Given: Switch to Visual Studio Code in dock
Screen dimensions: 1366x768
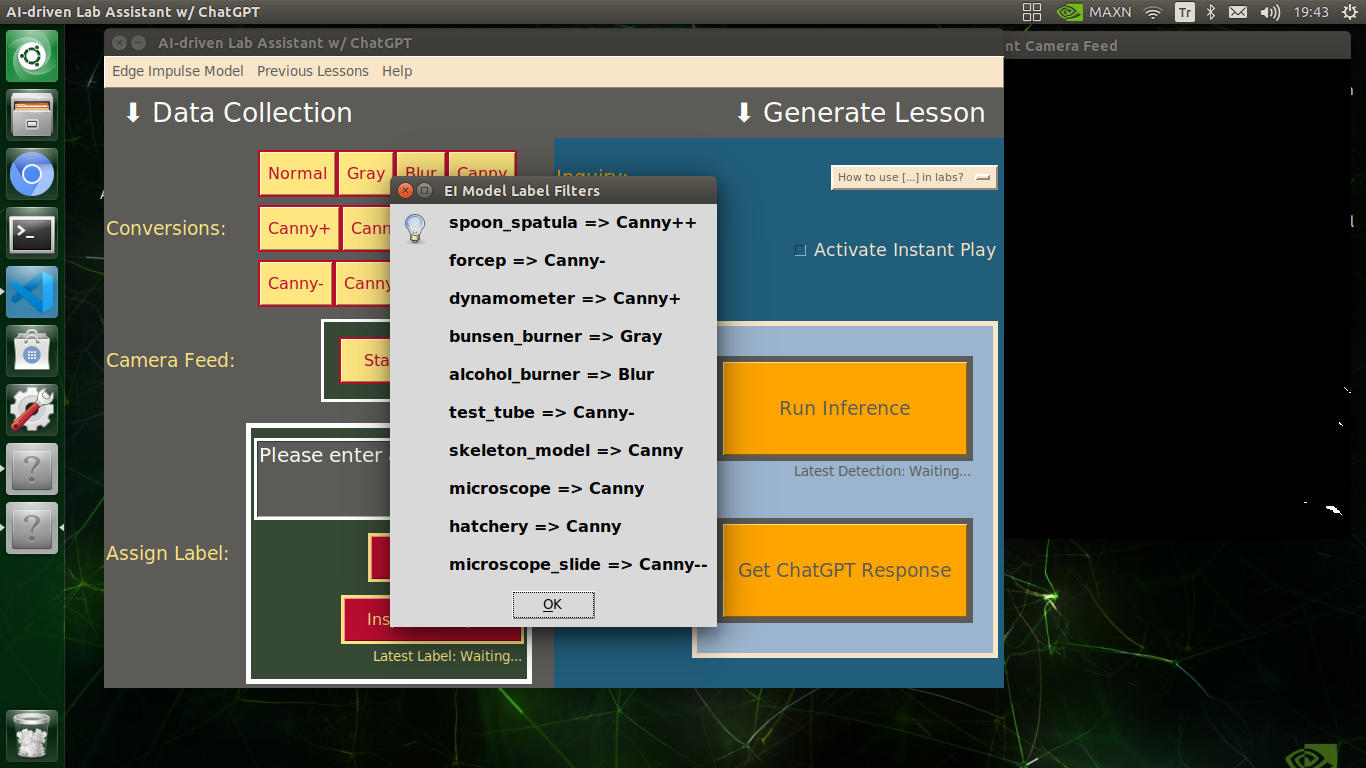Looking at the screenshot, I should [x=32, y=293].
